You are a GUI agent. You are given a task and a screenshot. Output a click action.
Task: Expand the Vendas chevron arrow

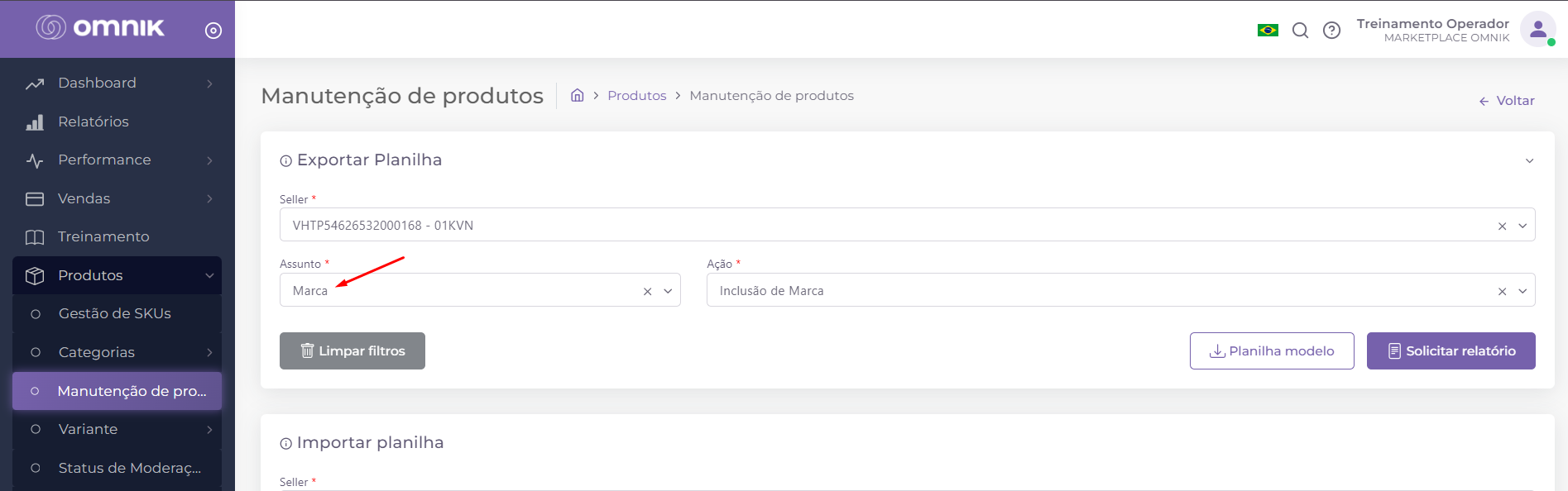pyautogui.click(x=209, y=199)
